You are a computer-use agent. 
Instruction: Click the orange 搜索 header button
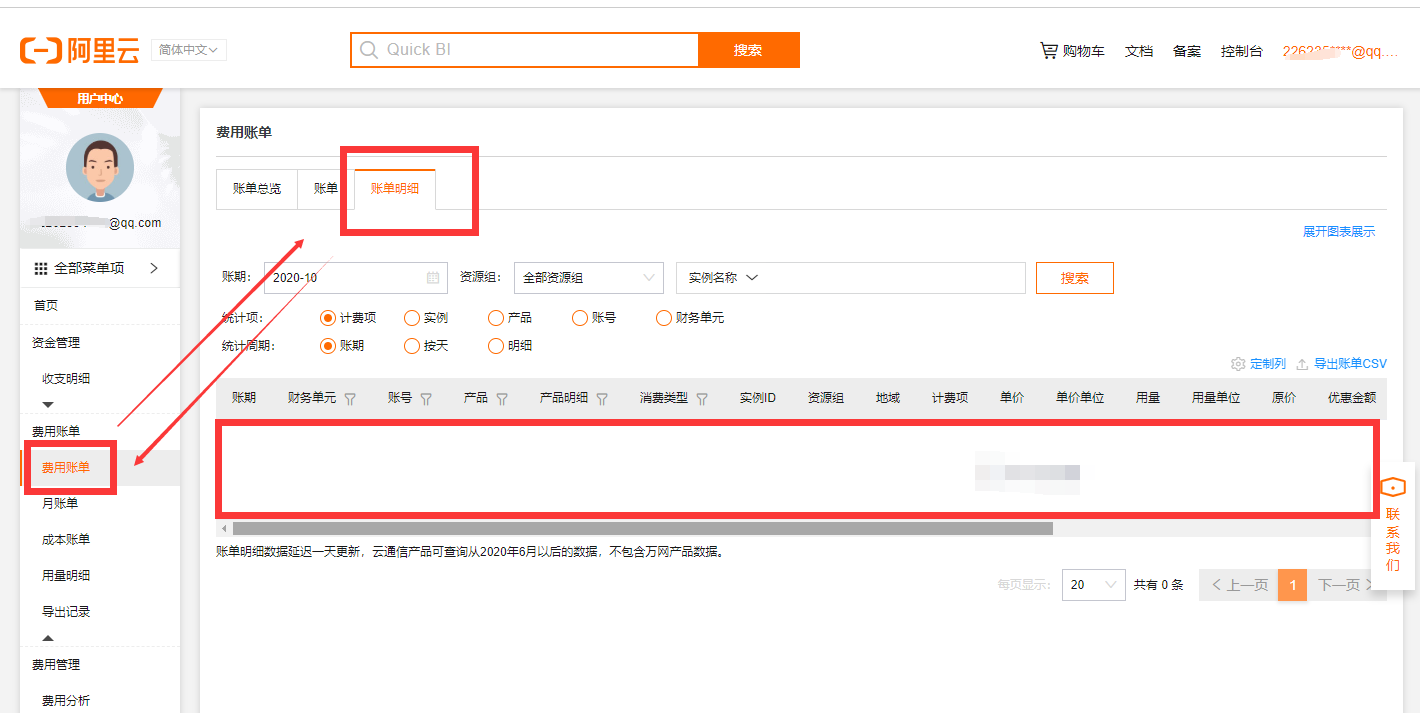click(749, 50)
